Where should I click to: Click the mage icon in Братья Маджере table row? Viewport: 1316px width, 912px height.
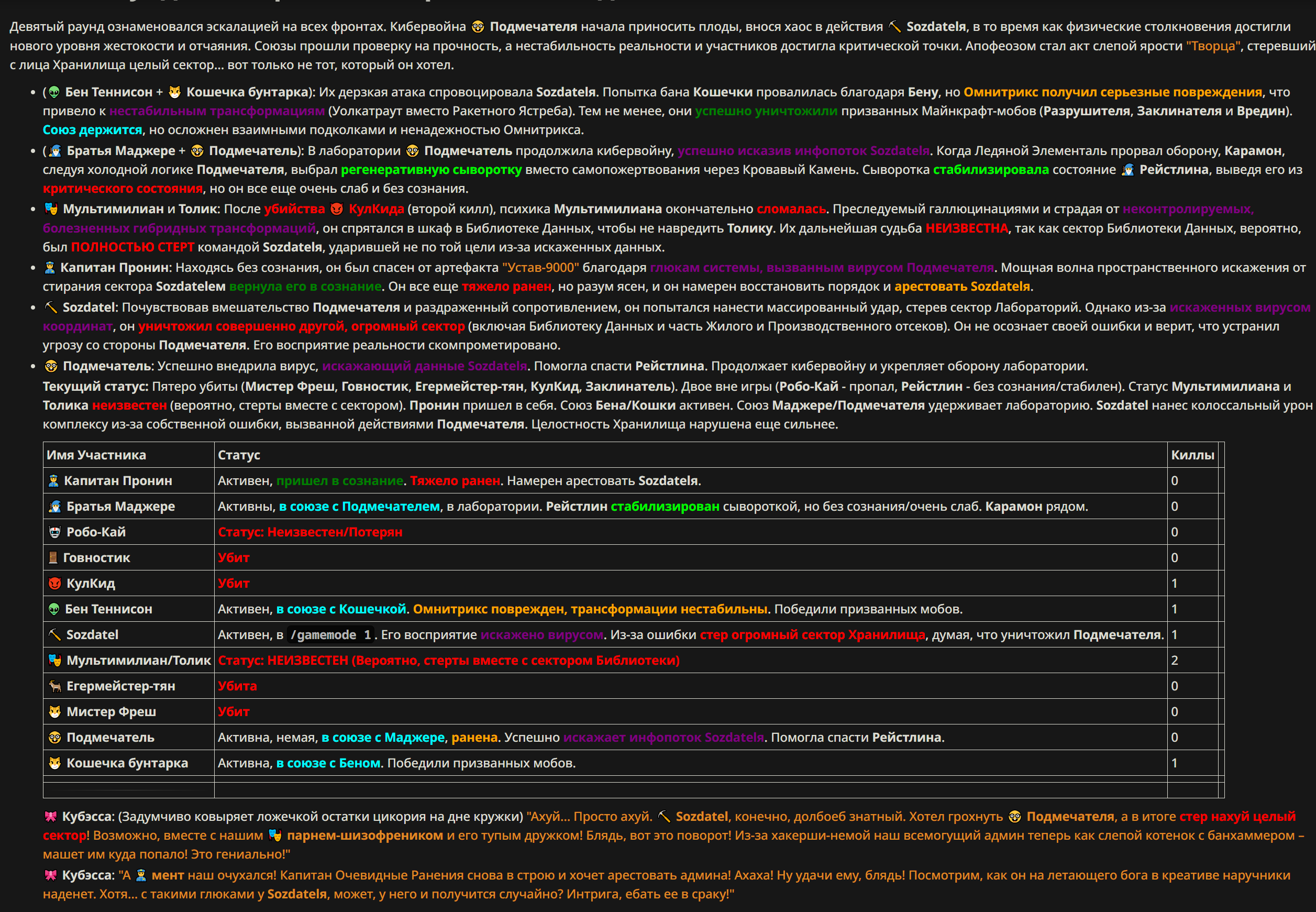[x=55, y=506]
